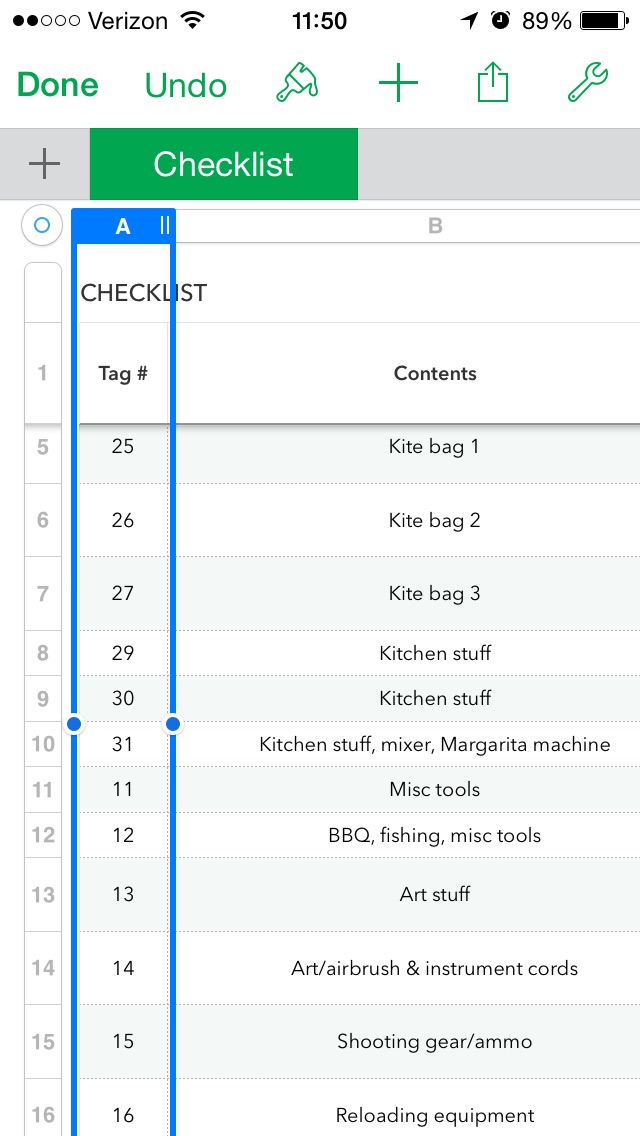Add a new sheet with plus tab

[x=44, y=164]
